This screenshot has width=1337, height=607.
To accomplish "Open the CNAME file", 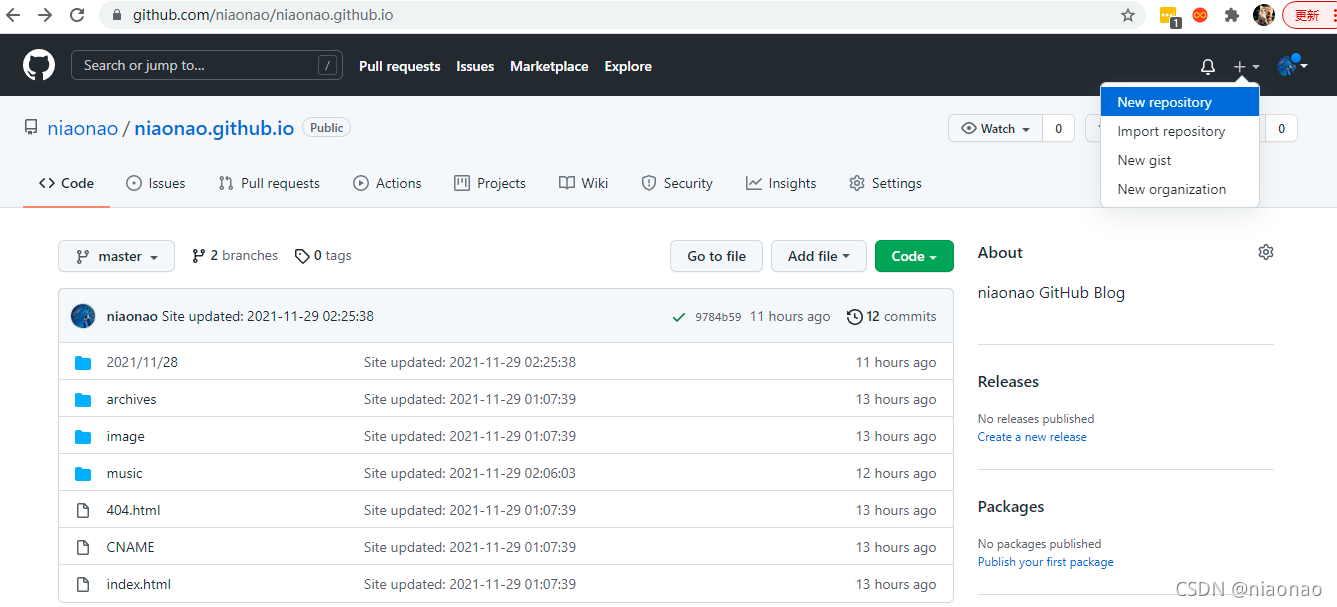I will [130, 547].
